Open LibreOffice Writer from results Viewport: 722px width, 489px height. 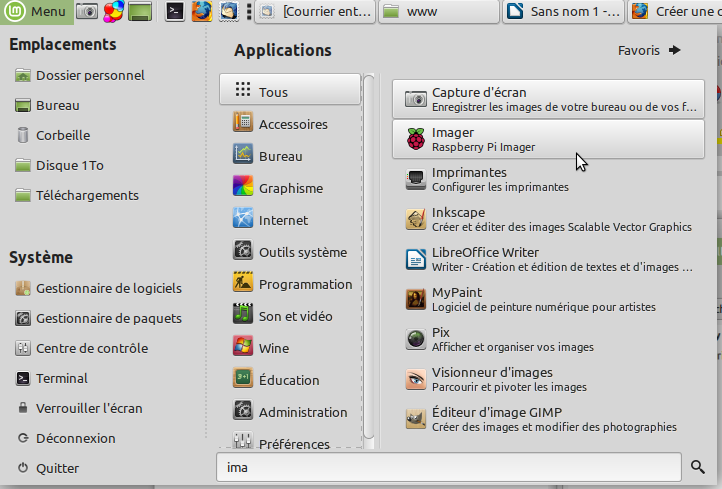(548, 259)
